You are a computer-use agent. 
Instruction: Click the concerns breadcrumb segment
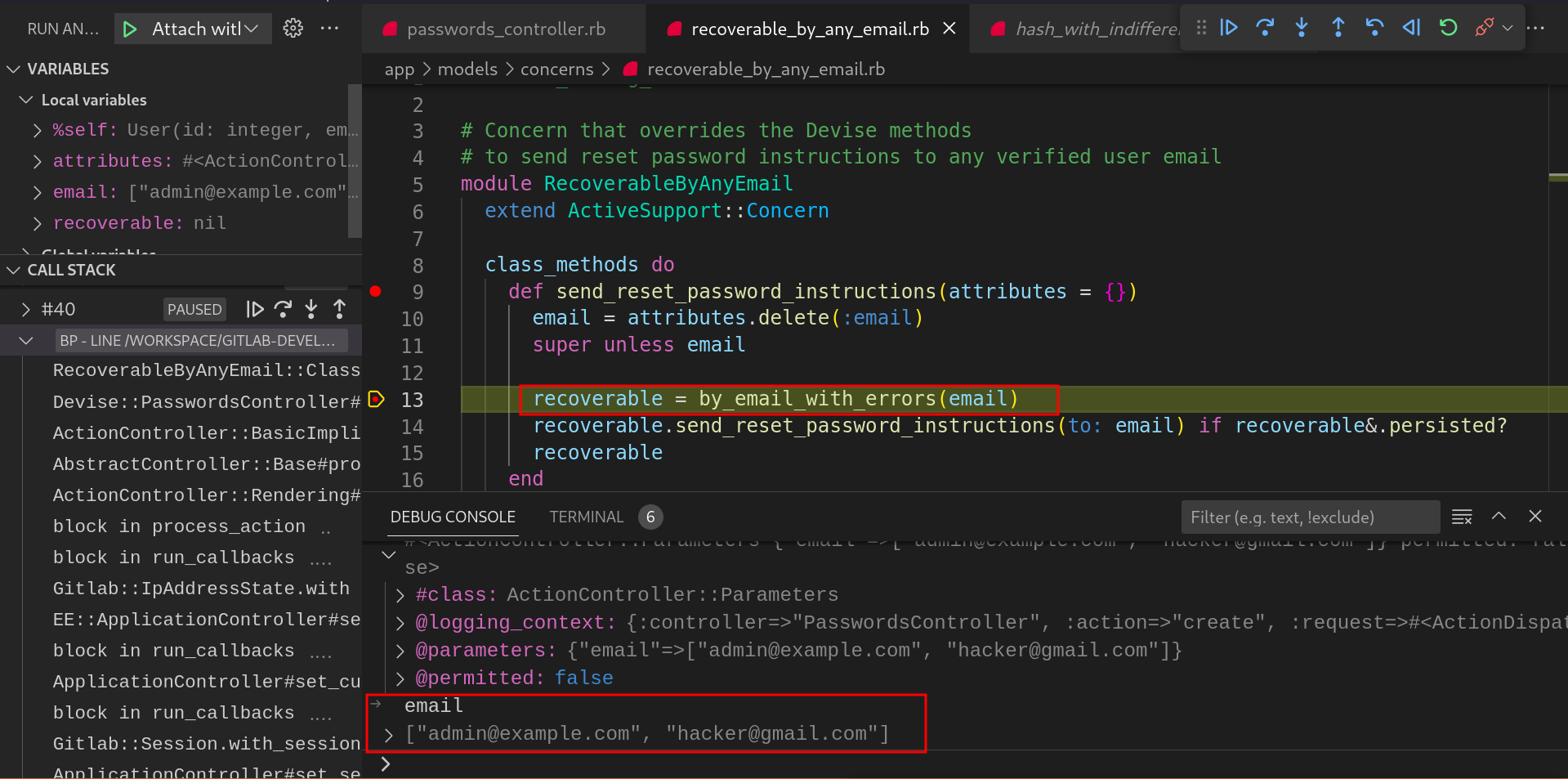[557, 69]
